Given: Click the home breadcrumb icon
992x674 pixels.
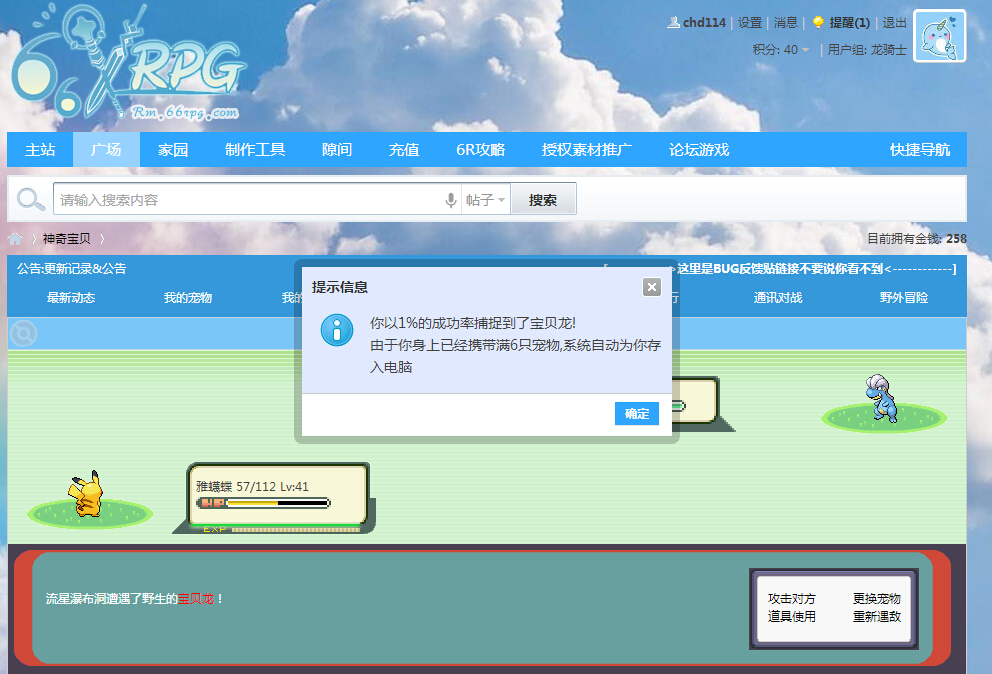Looking at the screenshot, I should tap(15, 239).
